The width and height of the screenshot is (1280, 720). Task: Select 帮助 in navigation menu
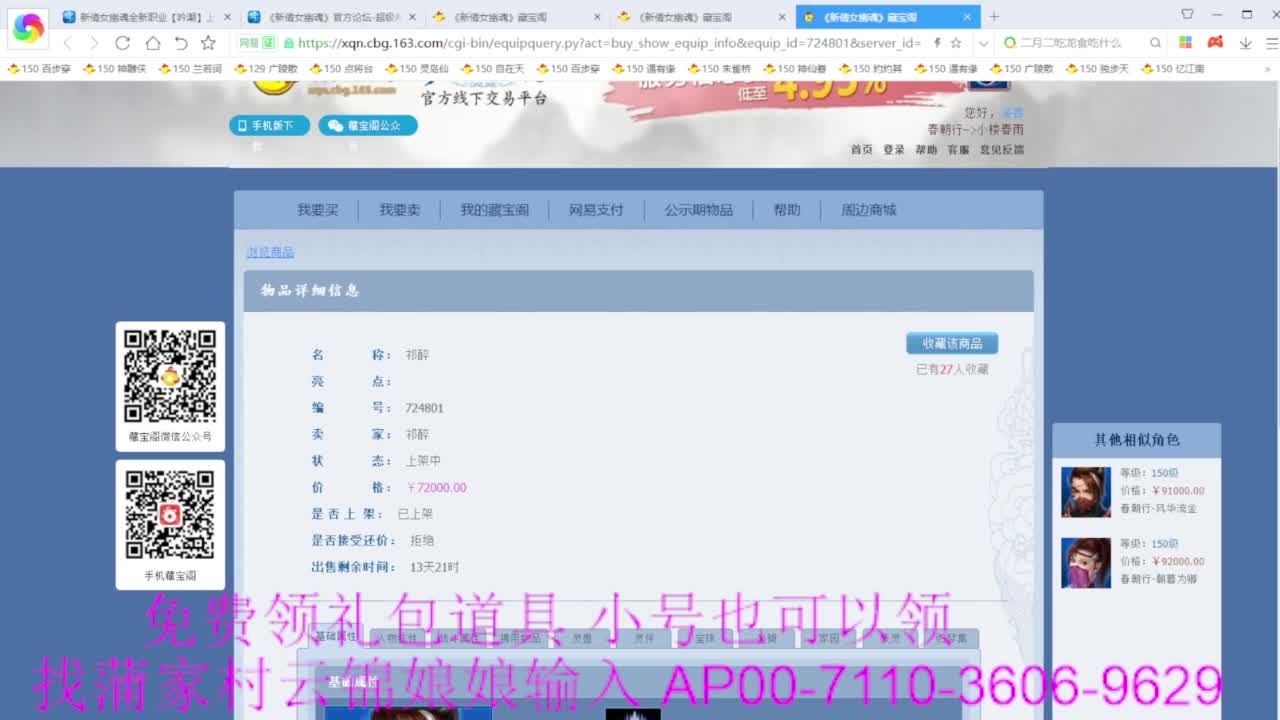[x=787, y=210]
